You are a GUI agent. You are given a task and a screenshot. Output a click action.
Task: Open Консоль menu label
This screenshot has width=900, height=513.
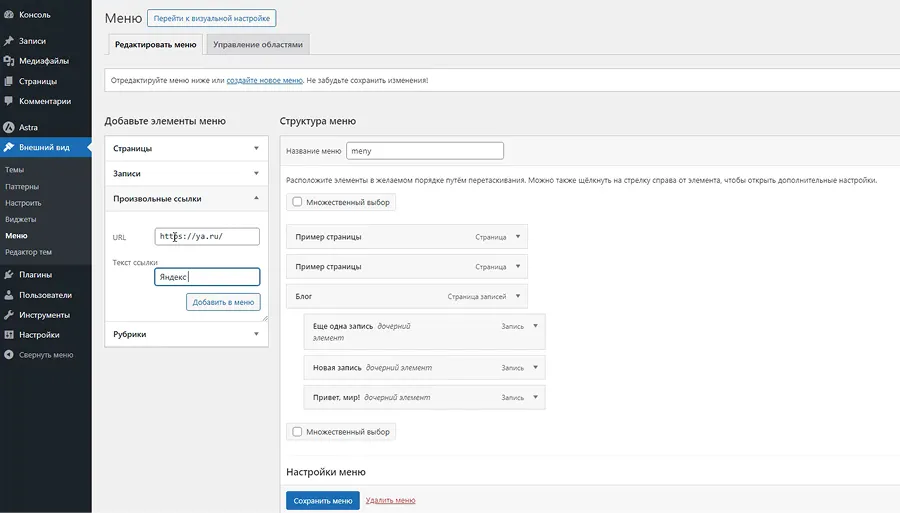[x=35, y=15]
